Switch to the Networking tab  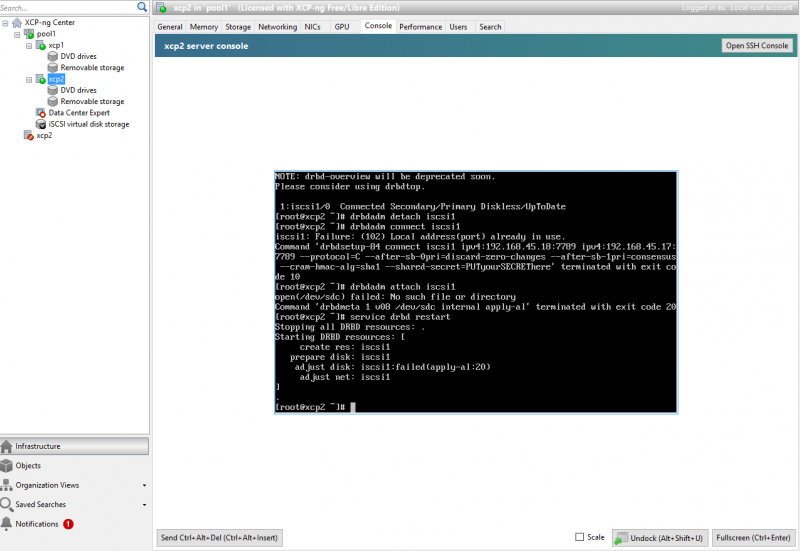click(277, 27)
